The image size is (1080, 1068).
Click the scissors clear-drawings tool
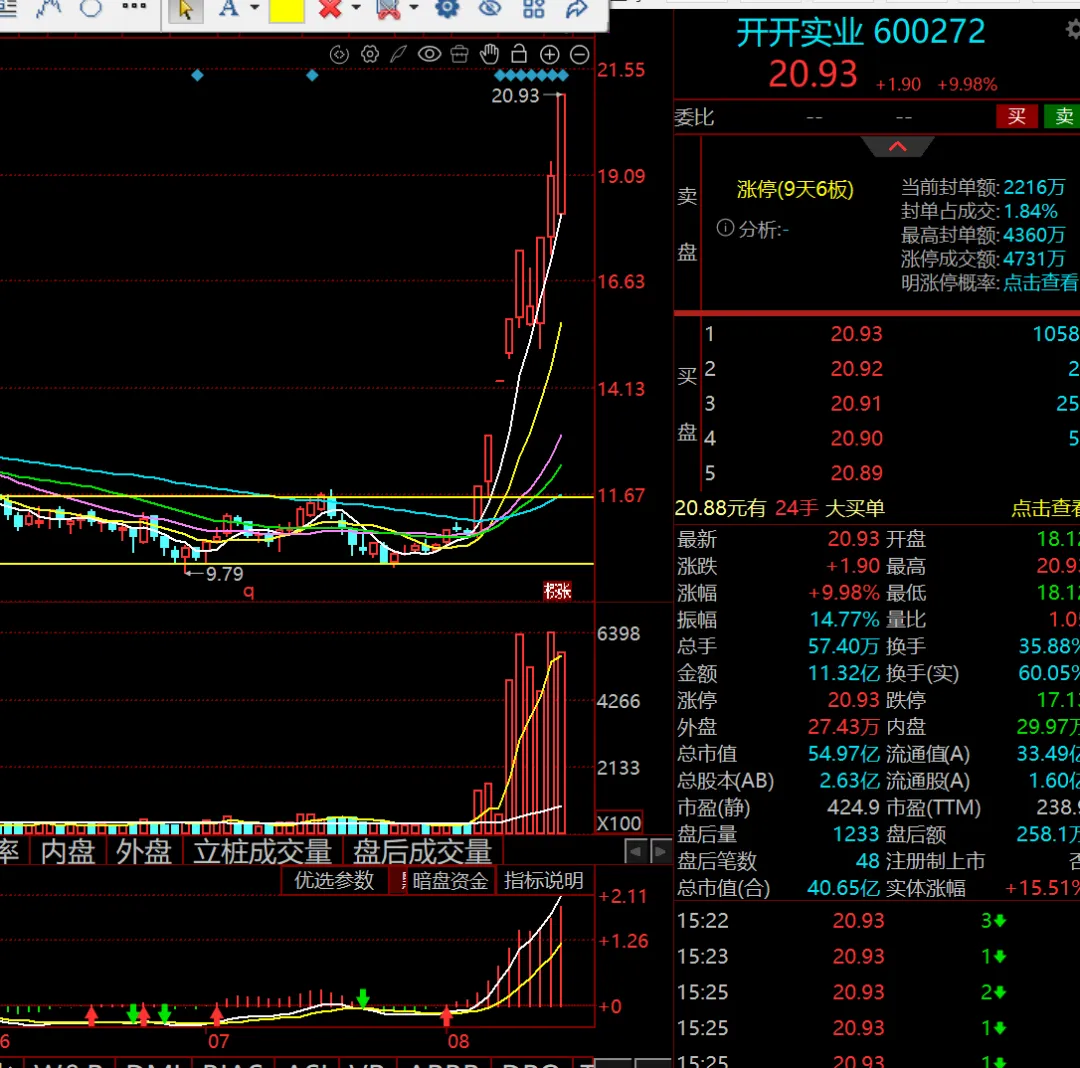click(x=388, y=9)
